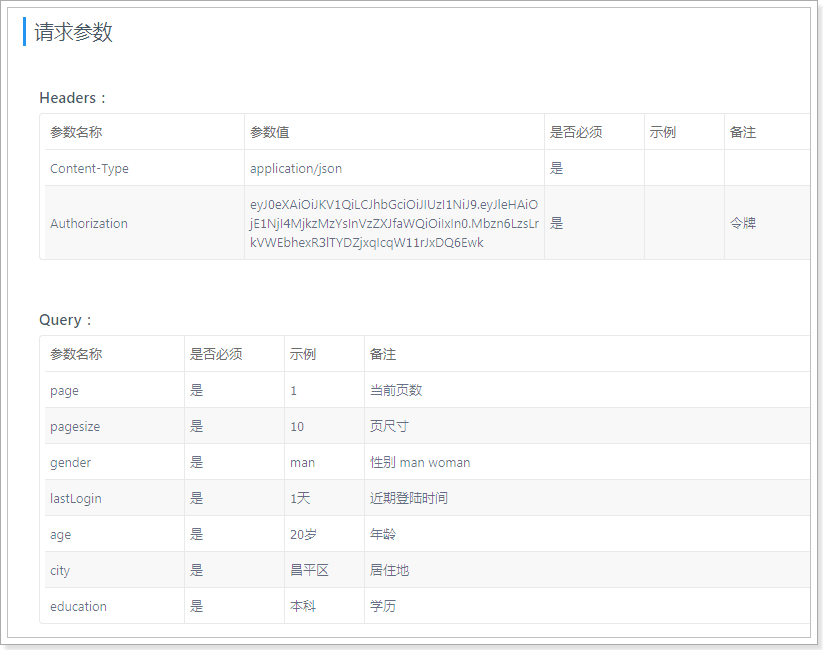The width and height of the screenshot is (823, 650).
Task: Click the Authorization token value text
Action: [x=394, y=223]
